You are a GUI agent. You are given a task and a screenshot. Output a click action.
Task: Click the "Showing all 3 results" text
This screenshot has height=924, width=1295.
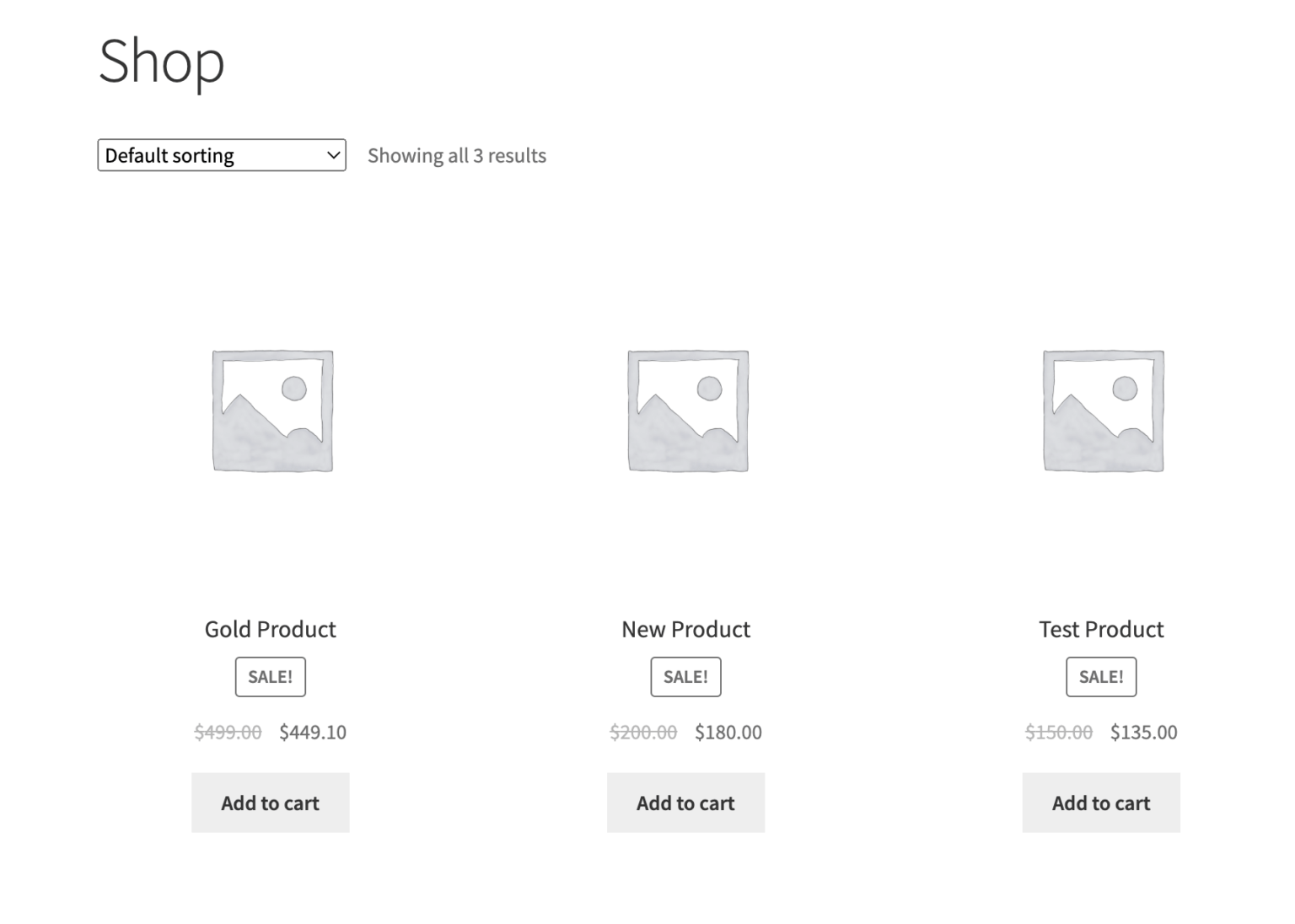pyautogui.click(x=457, y=155)
